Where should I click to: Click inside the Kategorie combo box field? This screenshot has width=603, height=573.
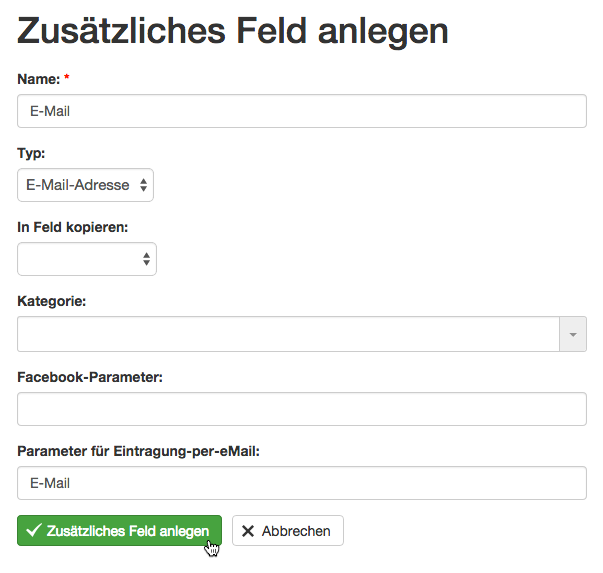288,334
